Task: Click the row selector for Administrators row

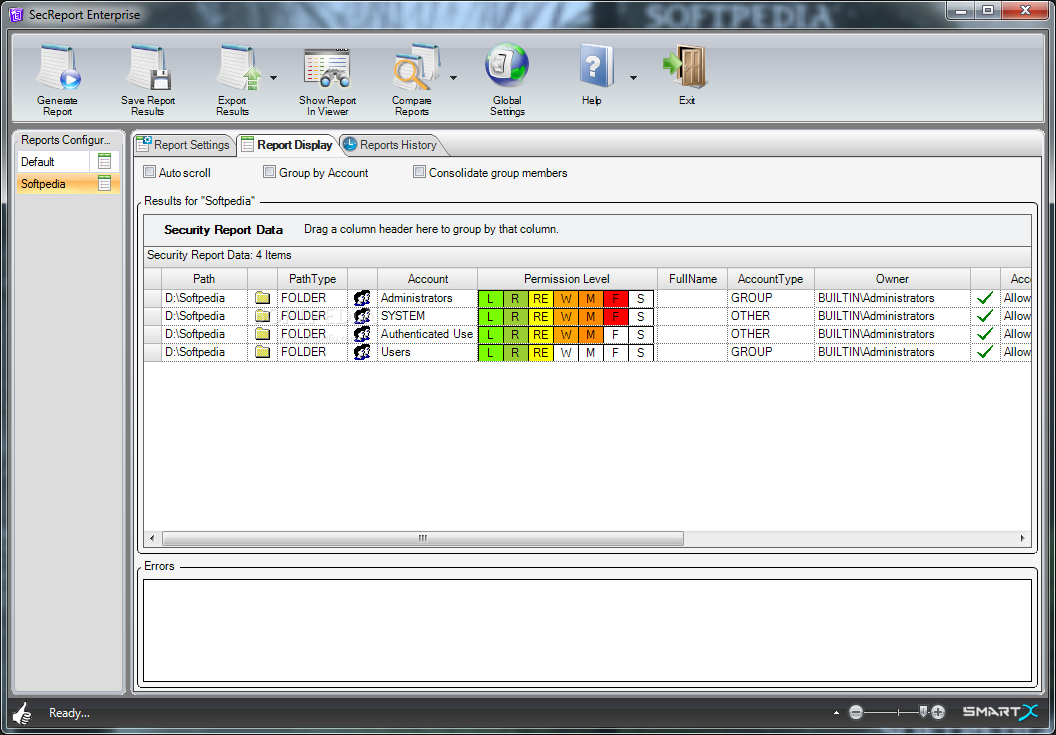Action: pyautogui.click(x=153, y=298)
